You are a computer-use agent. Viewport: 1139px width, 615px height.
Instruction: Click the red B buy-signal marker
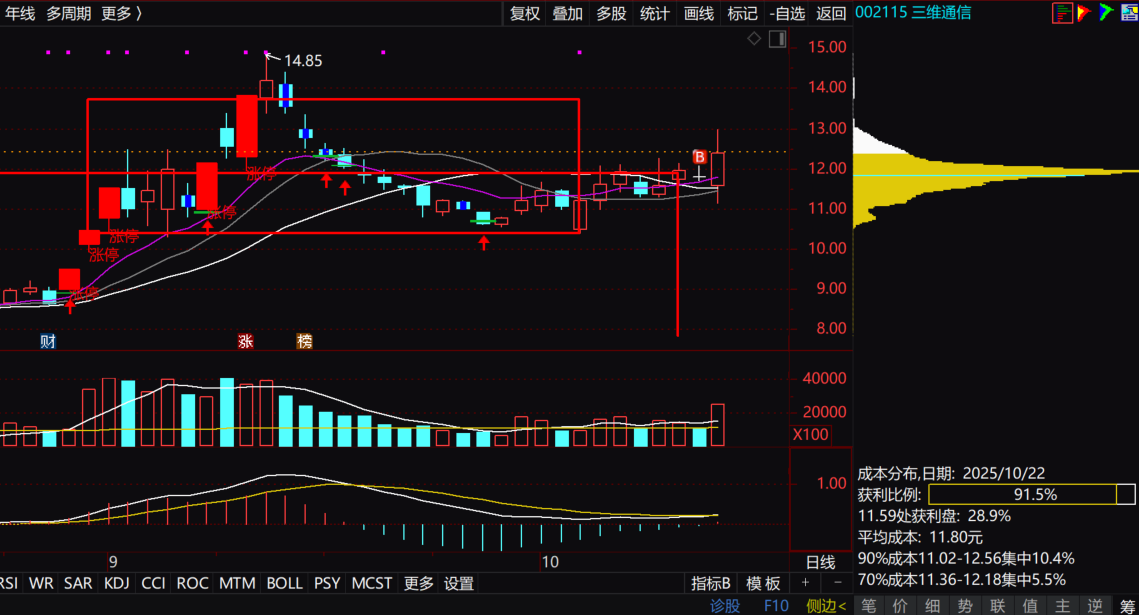click(700, 157)
